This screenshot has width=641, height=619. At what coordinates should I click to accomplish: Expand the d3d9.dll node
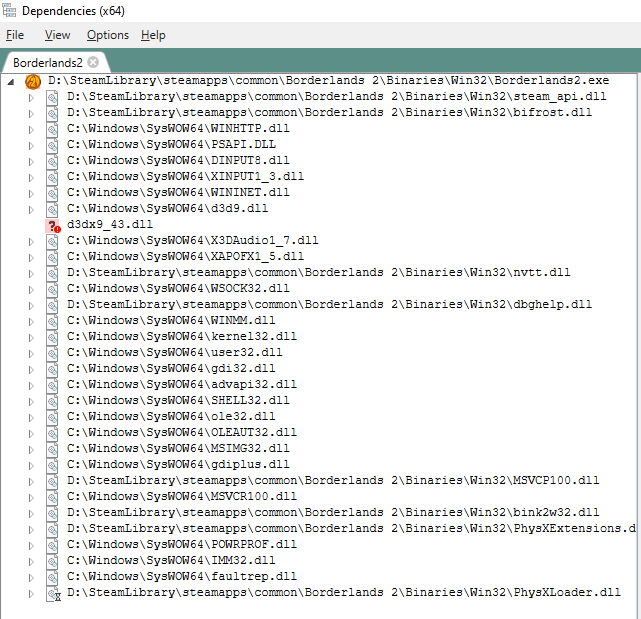[x=31, y=210]
